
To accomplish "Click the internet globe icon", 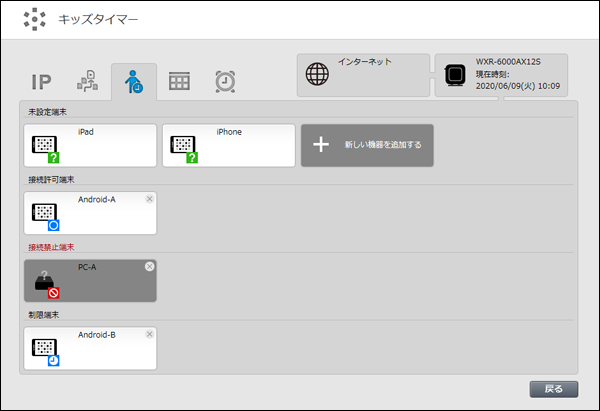I will coord(317,74).
